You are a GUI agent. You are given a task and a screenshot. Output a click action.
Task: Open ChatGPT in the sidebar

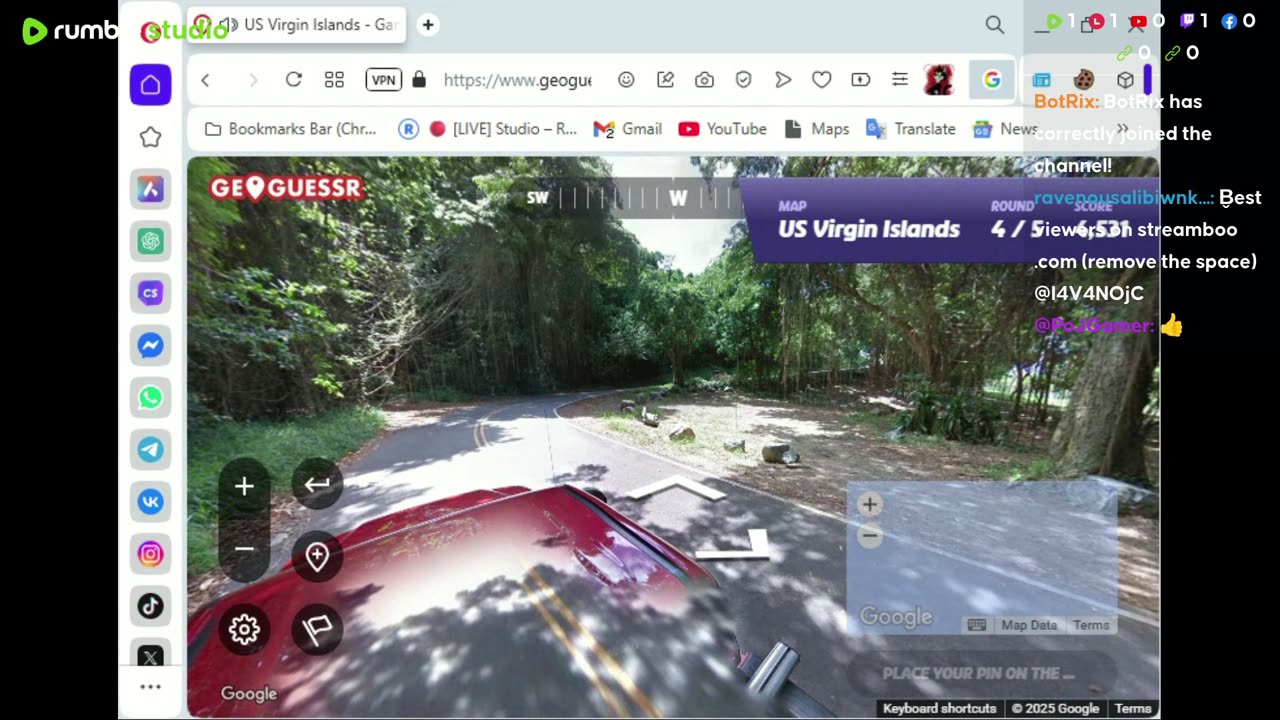click(150, 241)
